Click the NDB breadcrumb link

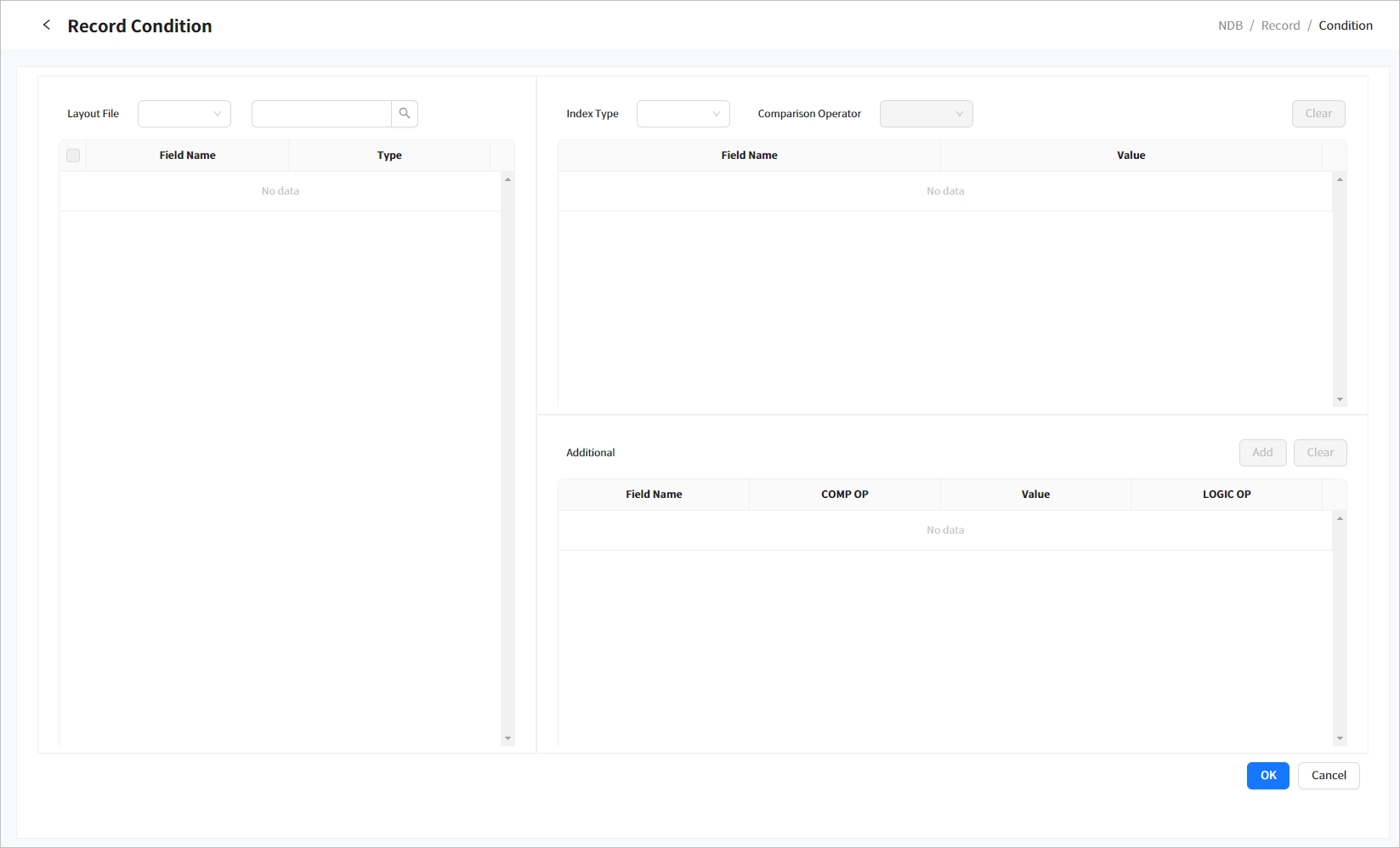pyautogui.click(x=1229, y=25)
